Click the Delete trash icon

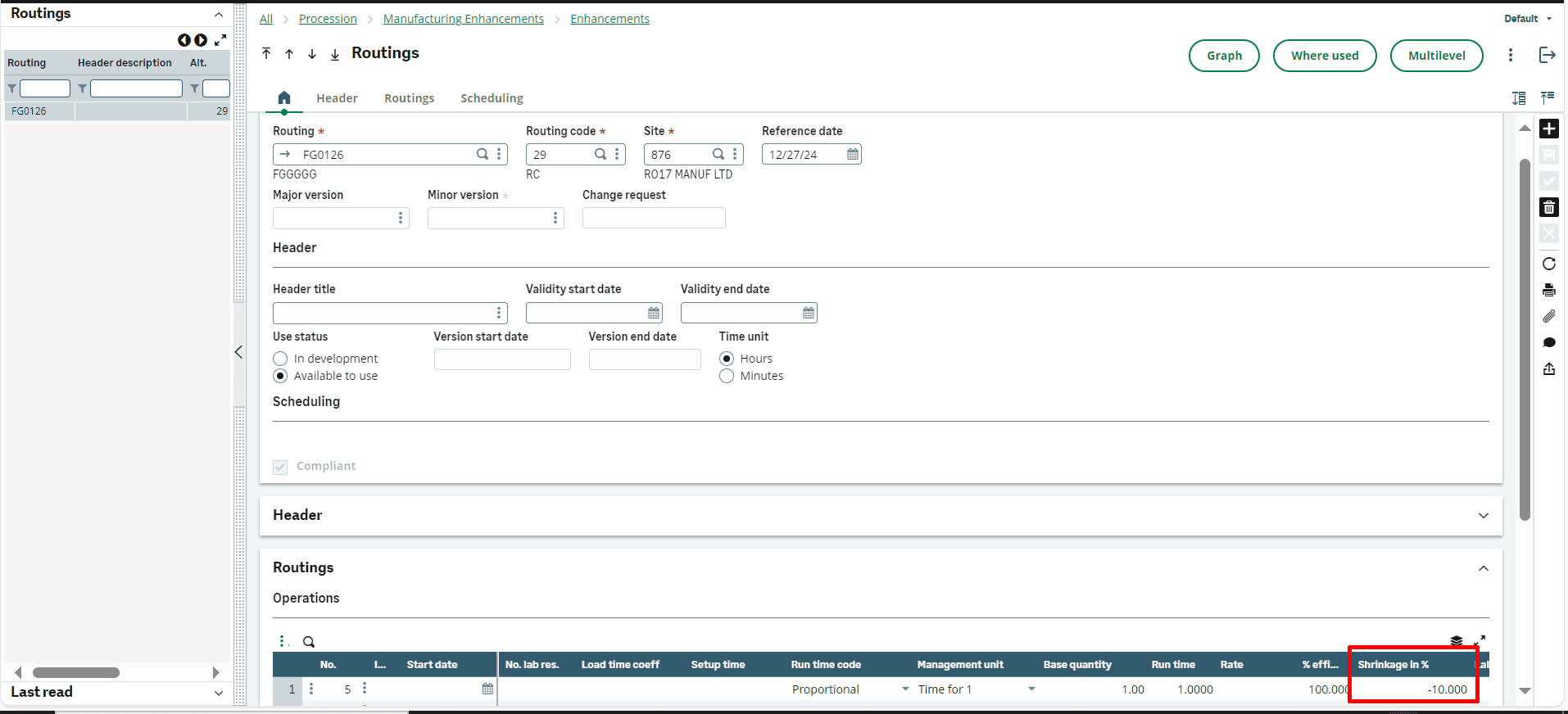[x=1548, y=207]
